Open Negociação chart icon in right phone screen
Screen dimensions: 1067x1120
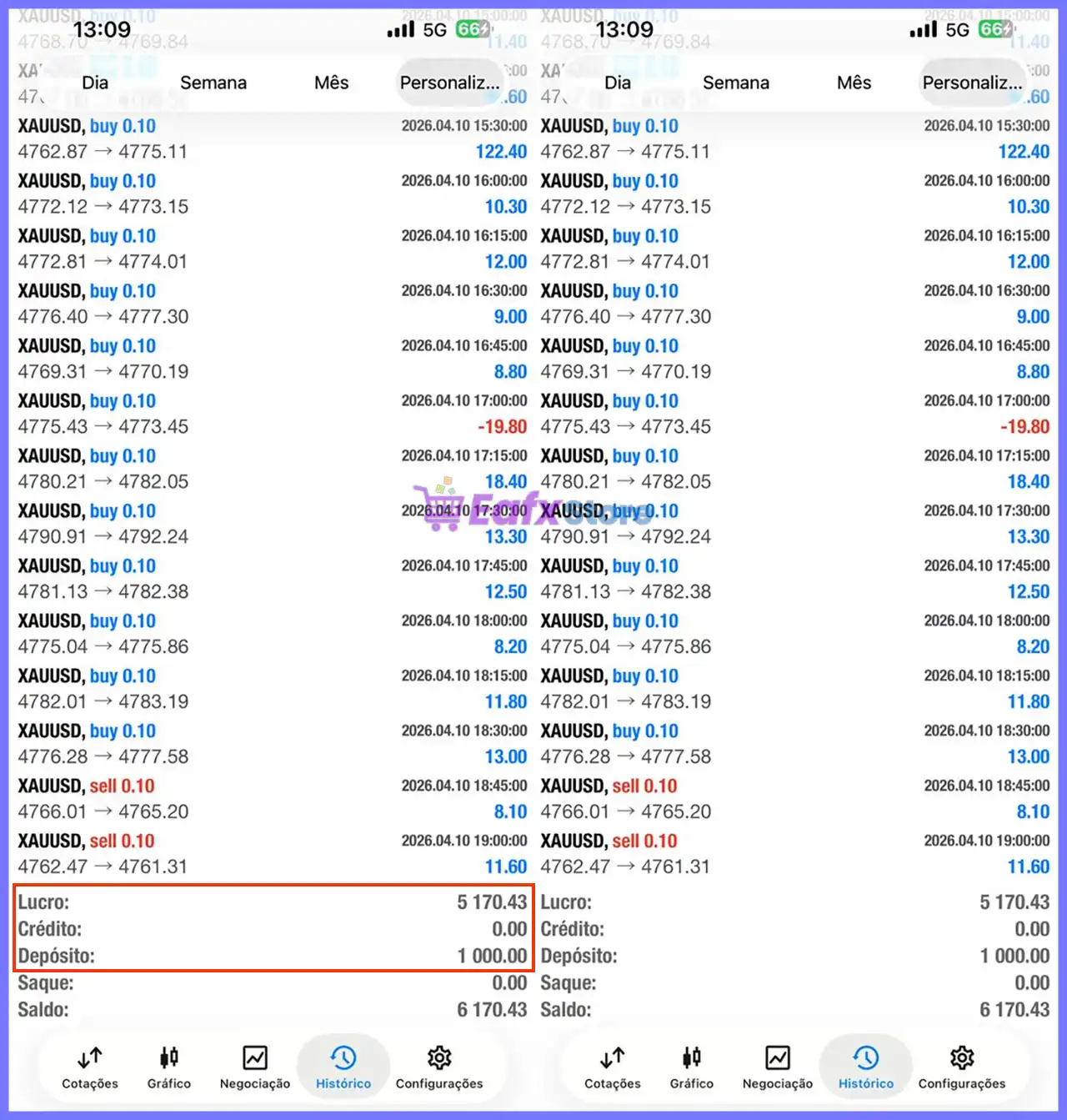[x=778, y=1057]
